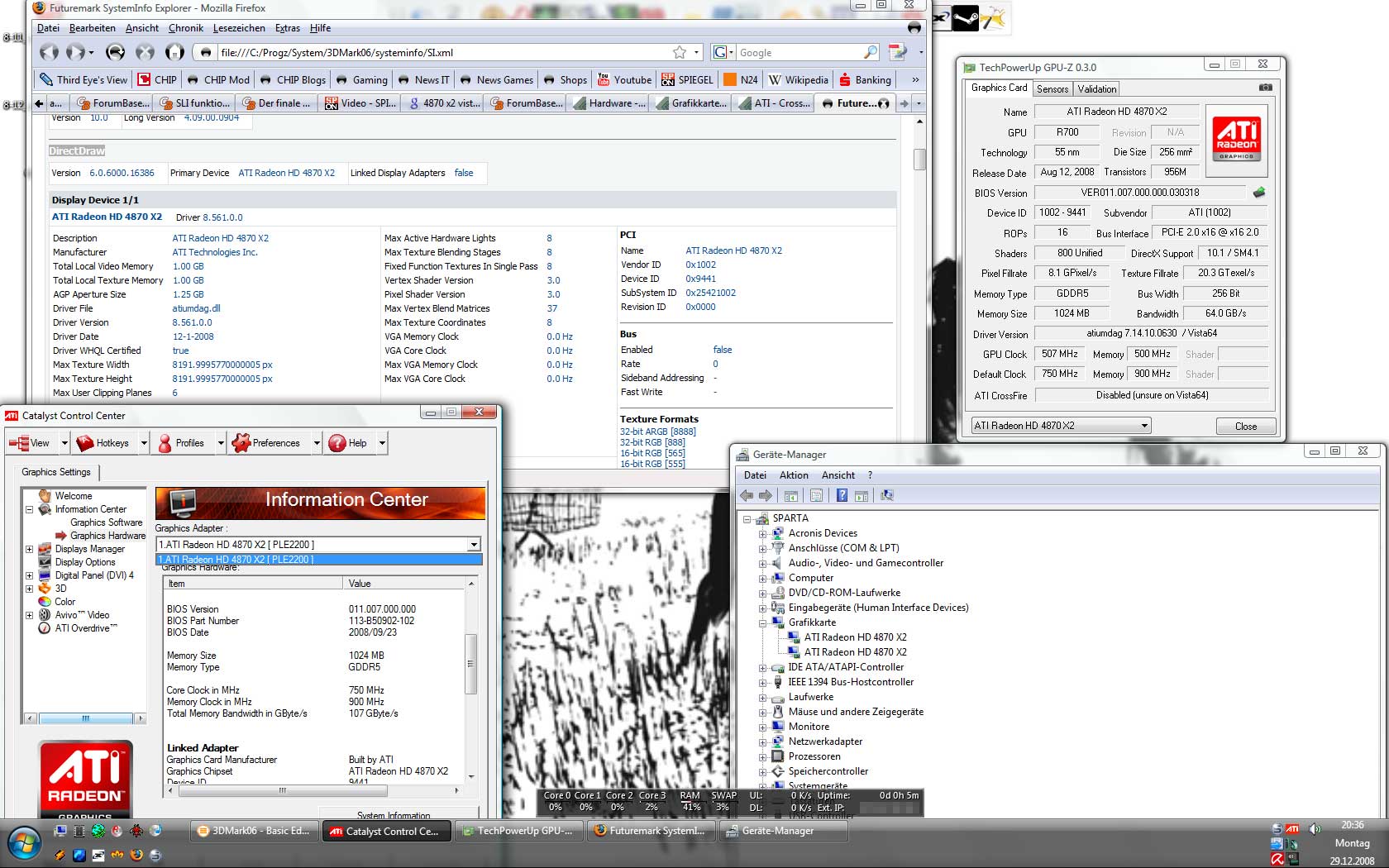Select the highlighted adapter entry in dropdown list
The image size is (1389, 868).
click(319, 560)
